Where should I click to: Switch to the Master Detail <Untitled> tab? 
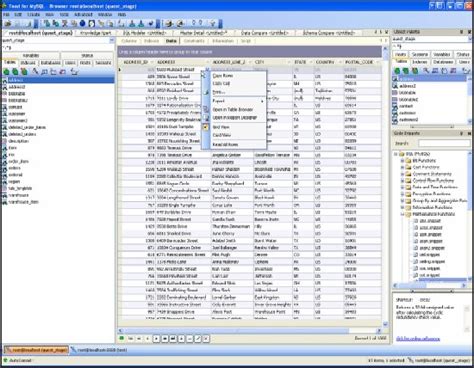[x=203, y=33]
